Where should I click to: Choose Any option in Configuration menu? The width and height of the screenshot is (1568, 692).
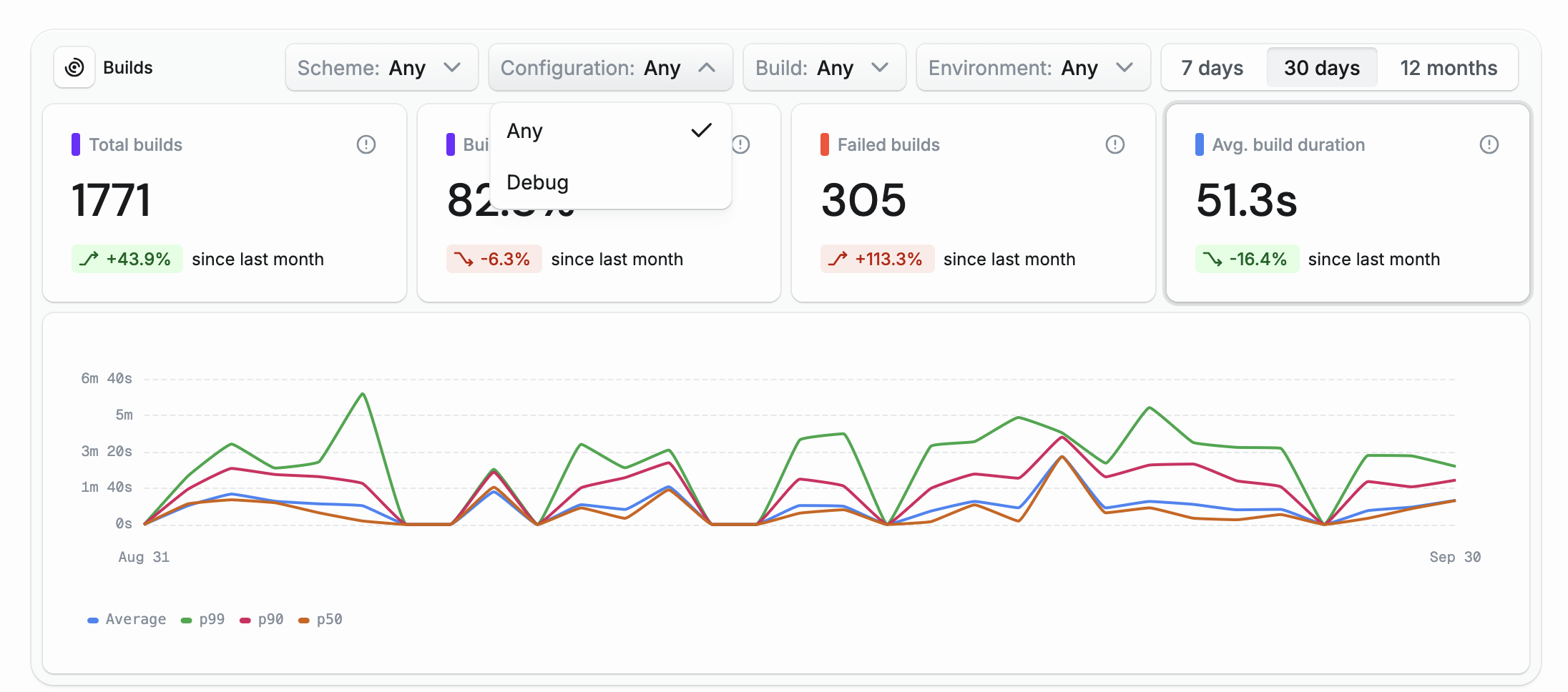tap(525, 131)
